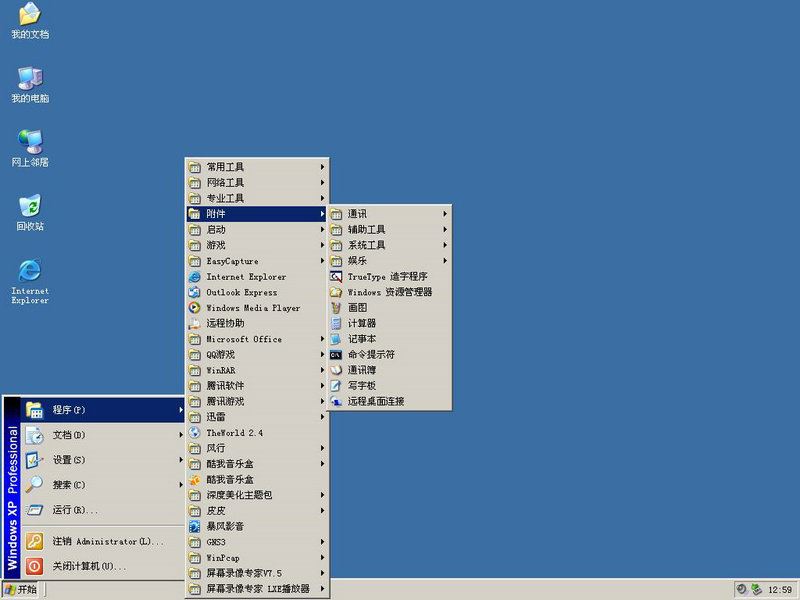Choose 注销 Administrator(L)...
Viewport: 800px width, 600px height.
(103, 541)
